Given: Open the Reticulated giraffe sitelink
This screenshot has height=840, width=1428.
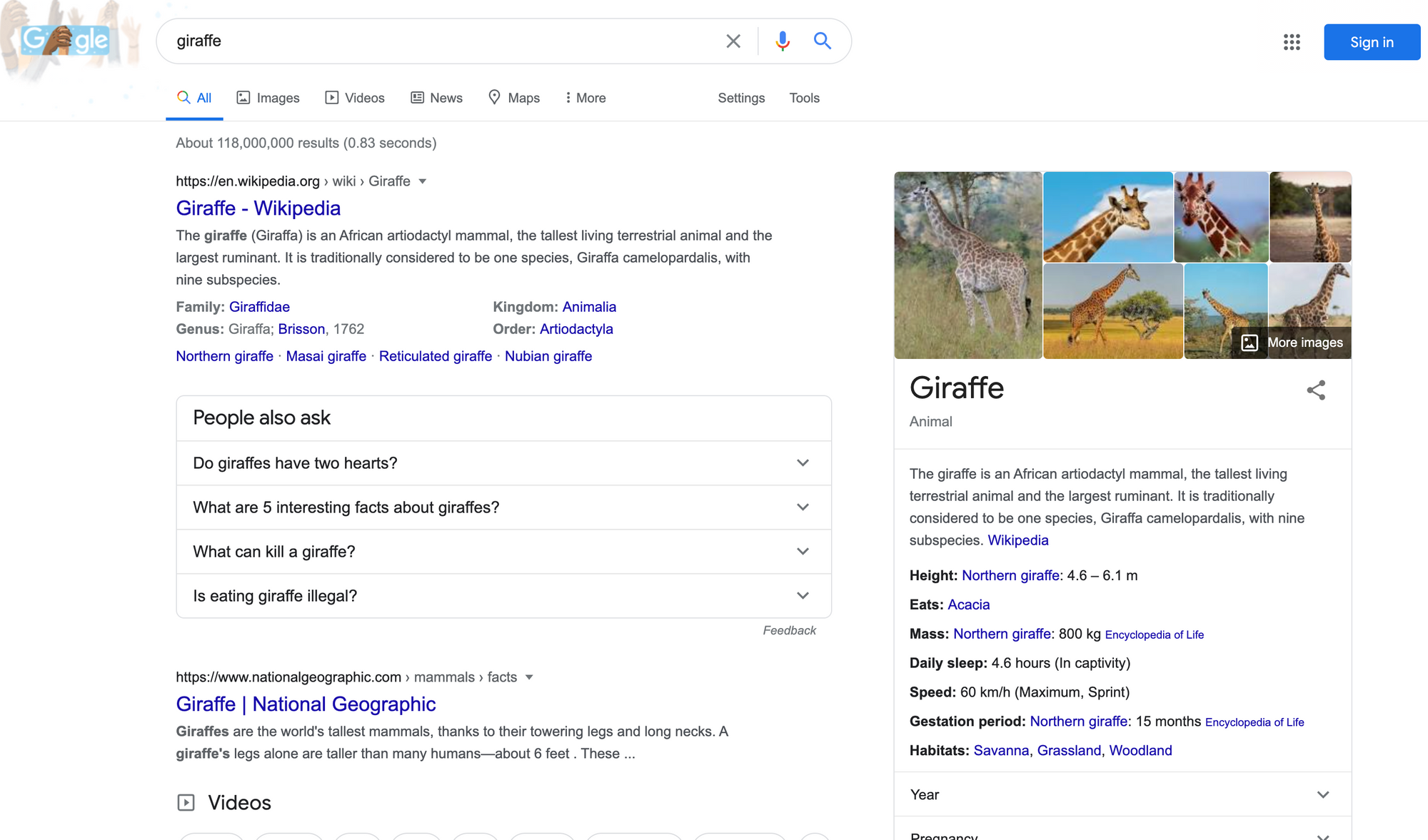Looking at the screenshot, I should [x=435, y=356].
